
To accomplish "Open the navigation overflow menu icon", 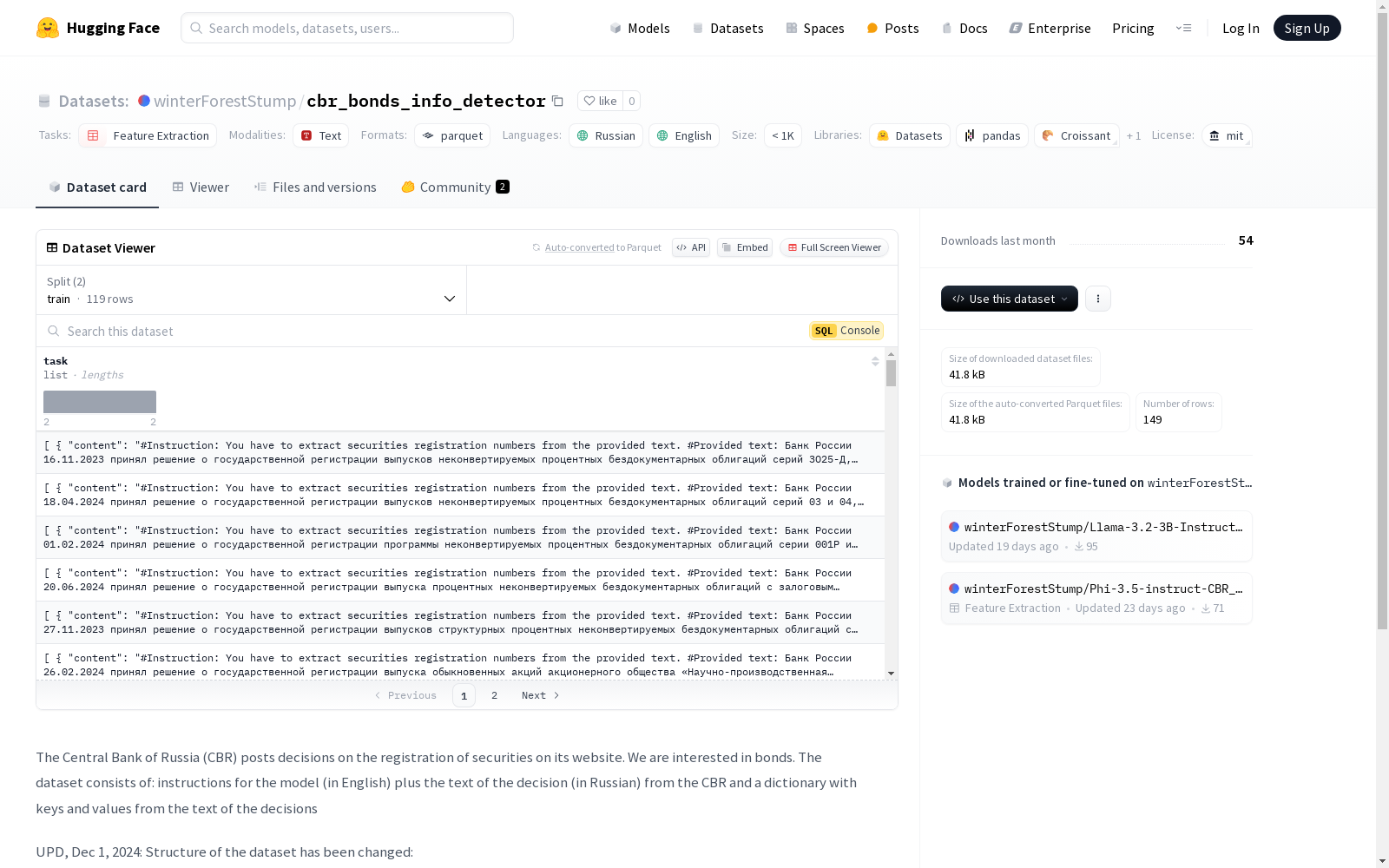I will pos(1183,28).
